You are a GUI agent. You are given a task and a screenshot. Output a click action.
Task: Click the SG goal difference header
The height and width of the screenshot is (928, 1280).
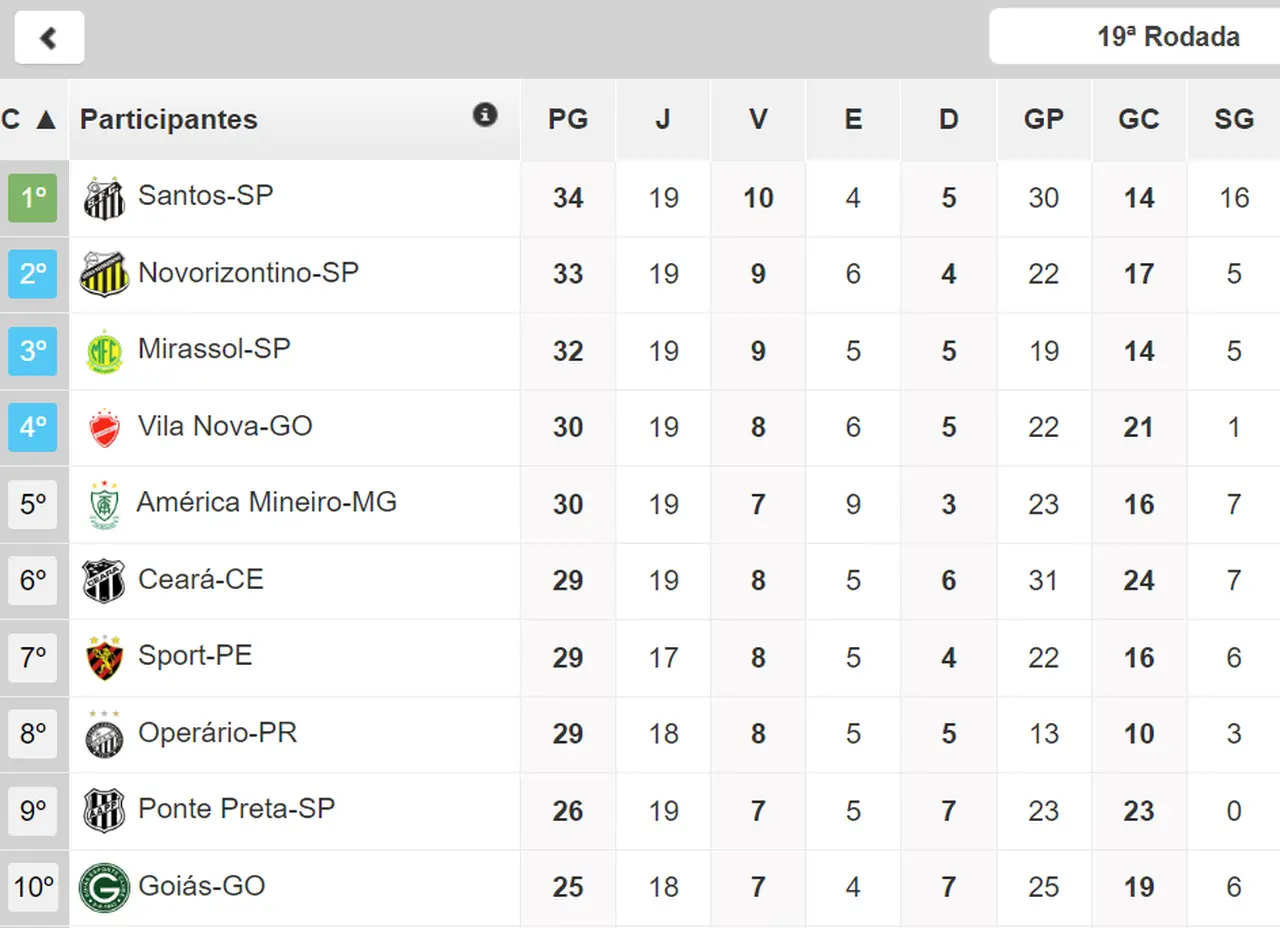(1233, 120)
